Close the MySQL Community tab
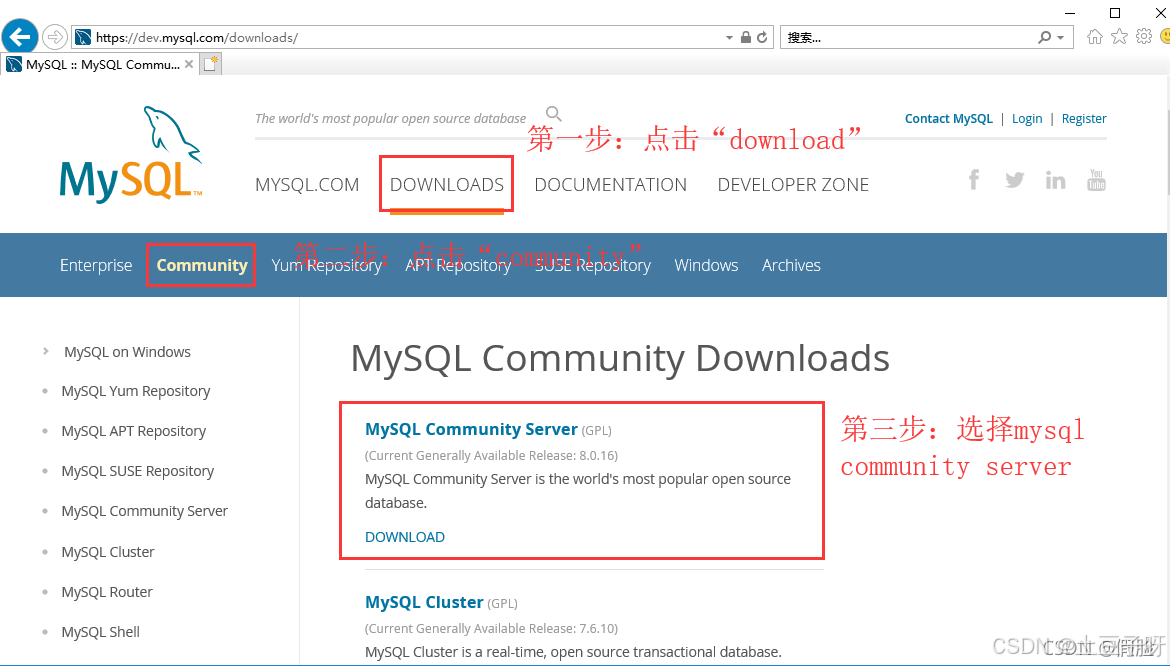1170x666 pixels. [190, 64]
